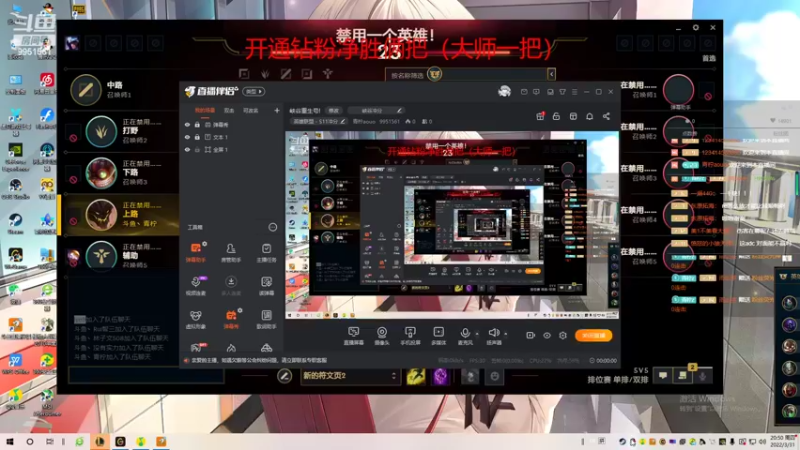This screenshot has height=450, width=800.
Task: Open the 歌词助手 tool
Action: pyautogui.click(x=266, y=319)
